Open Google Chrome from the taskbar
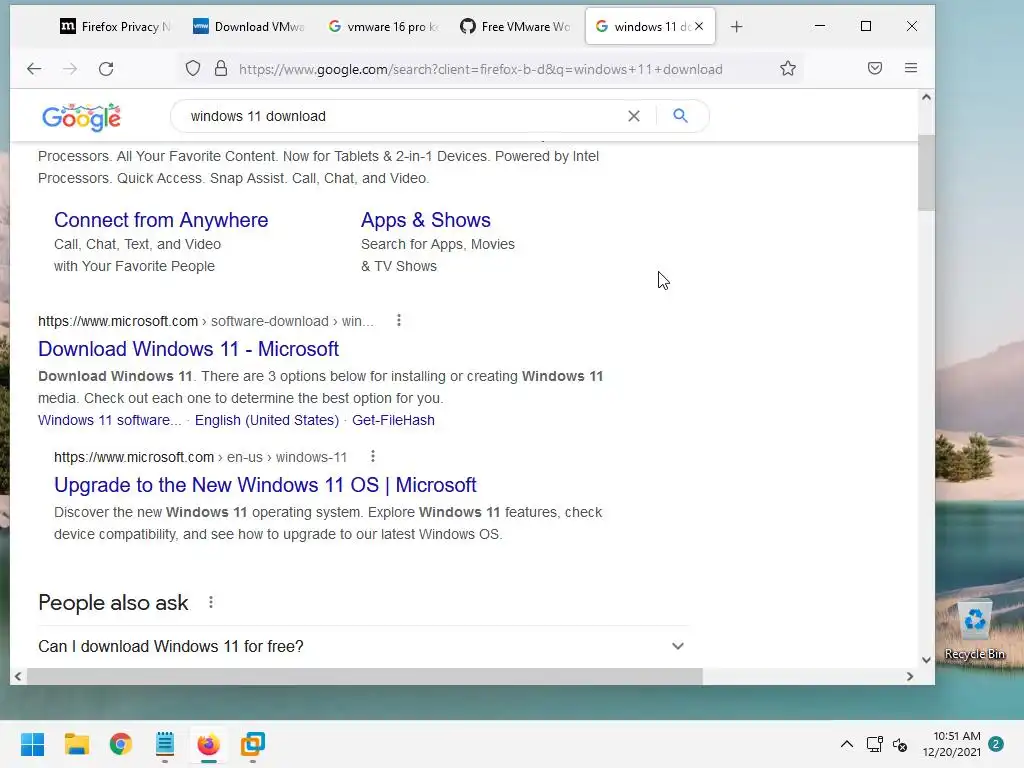Viewport: 1024px width, 768px height. tap(121, 744)
